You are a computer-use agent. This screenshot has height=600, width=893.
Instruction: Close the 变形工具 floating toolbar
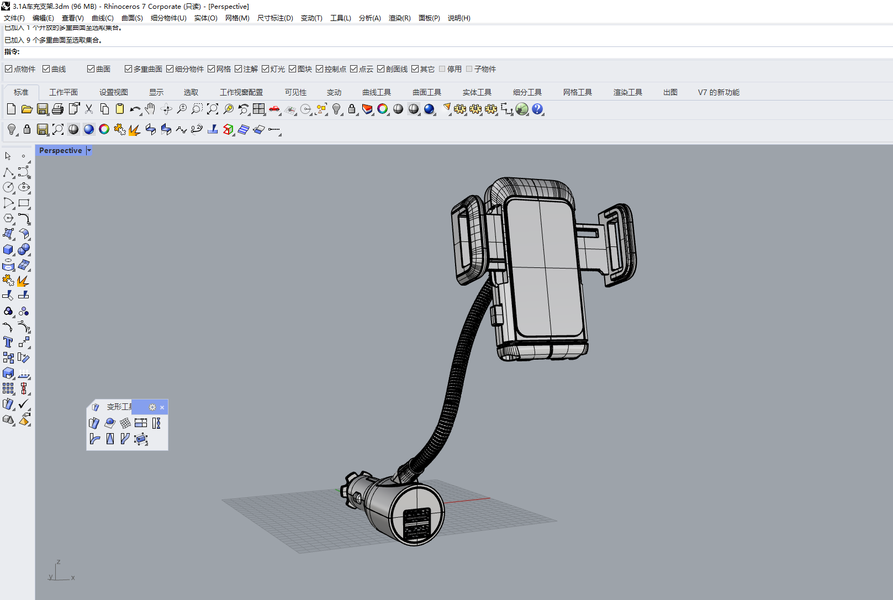coord(162,407)
